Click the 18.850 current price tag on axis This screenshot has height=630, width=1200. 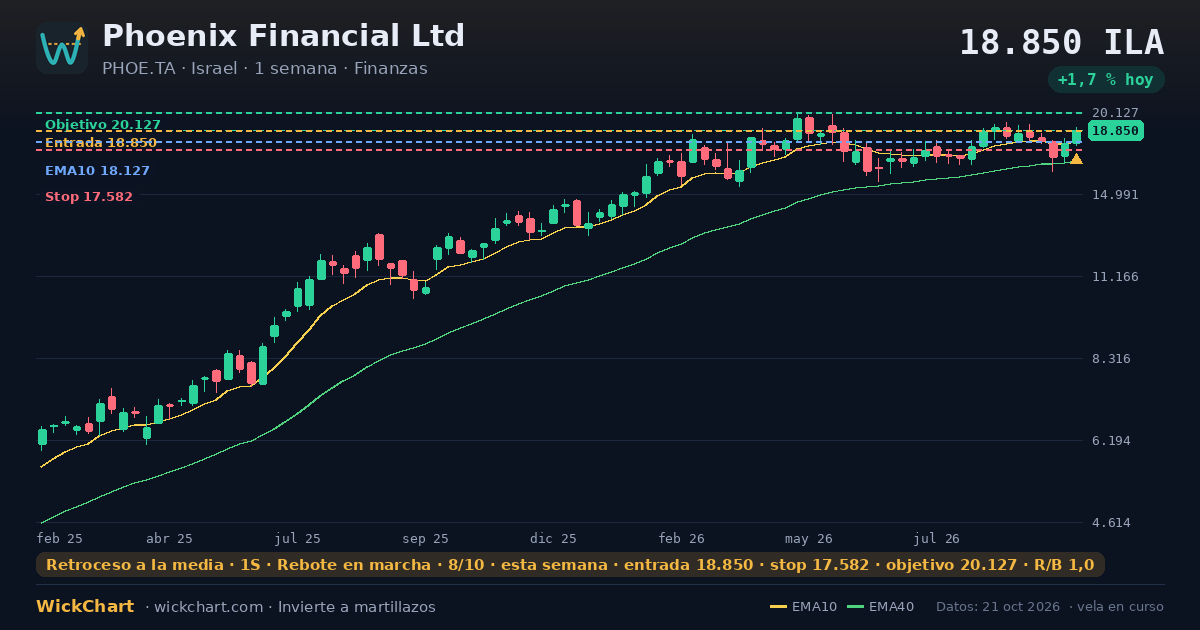(x=1115, y=131)
